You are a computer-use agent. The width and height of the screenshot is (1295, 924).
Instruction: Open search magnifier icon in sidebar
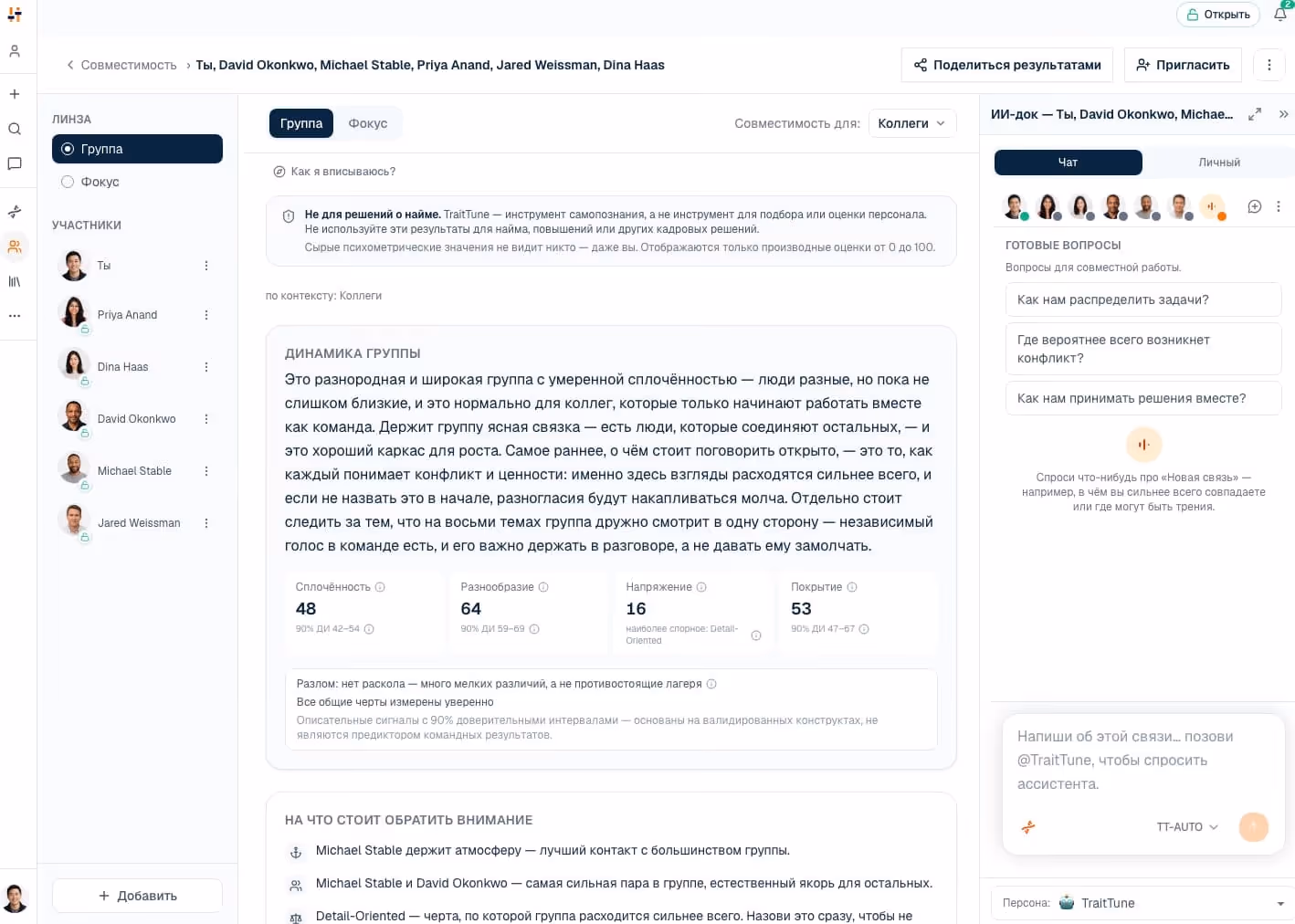tap(15, 129)
